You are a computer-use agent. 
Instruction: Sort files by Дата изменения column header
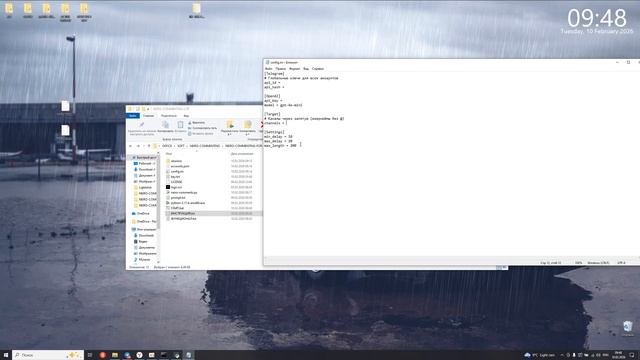(242, 154)
